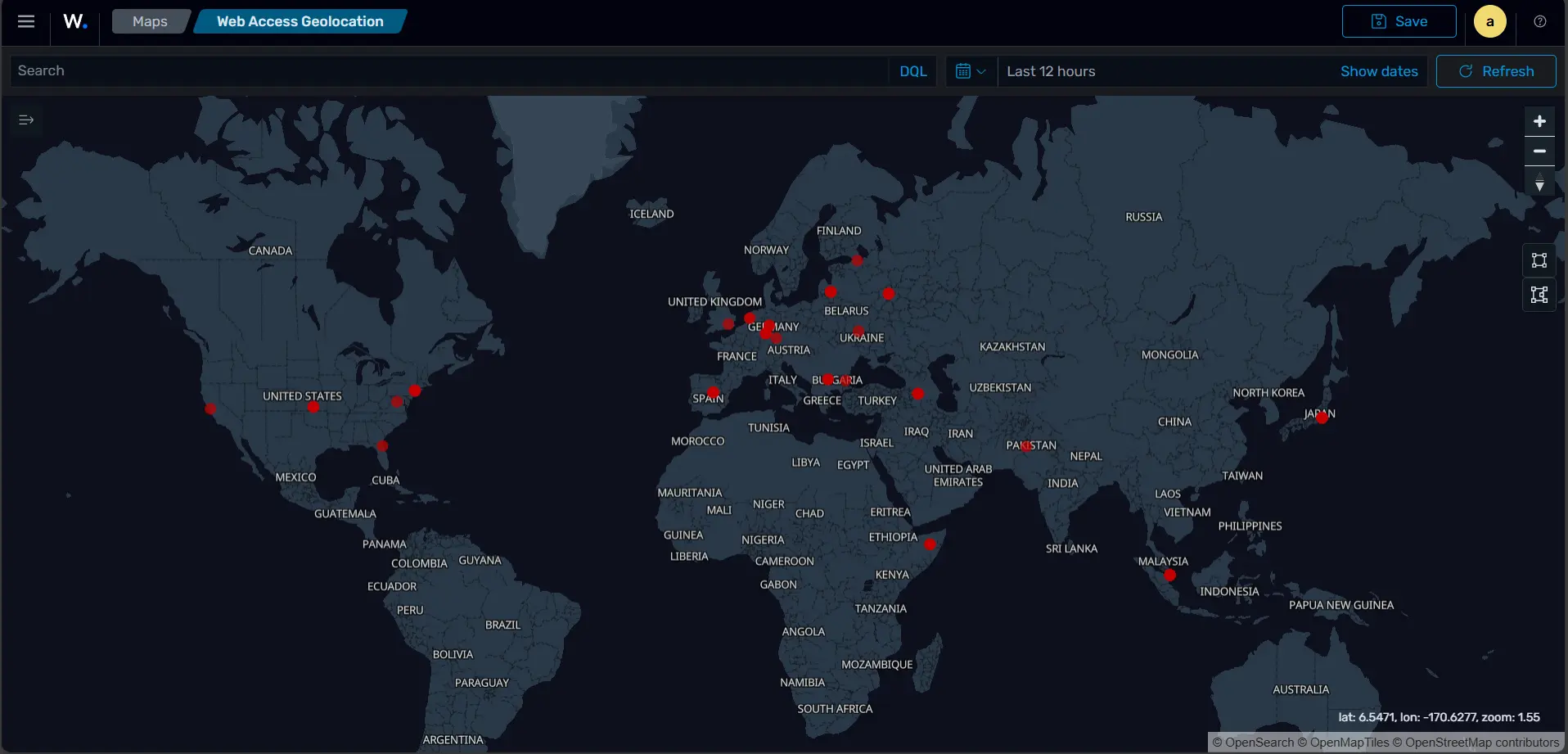Click inside the Search field

327,70
